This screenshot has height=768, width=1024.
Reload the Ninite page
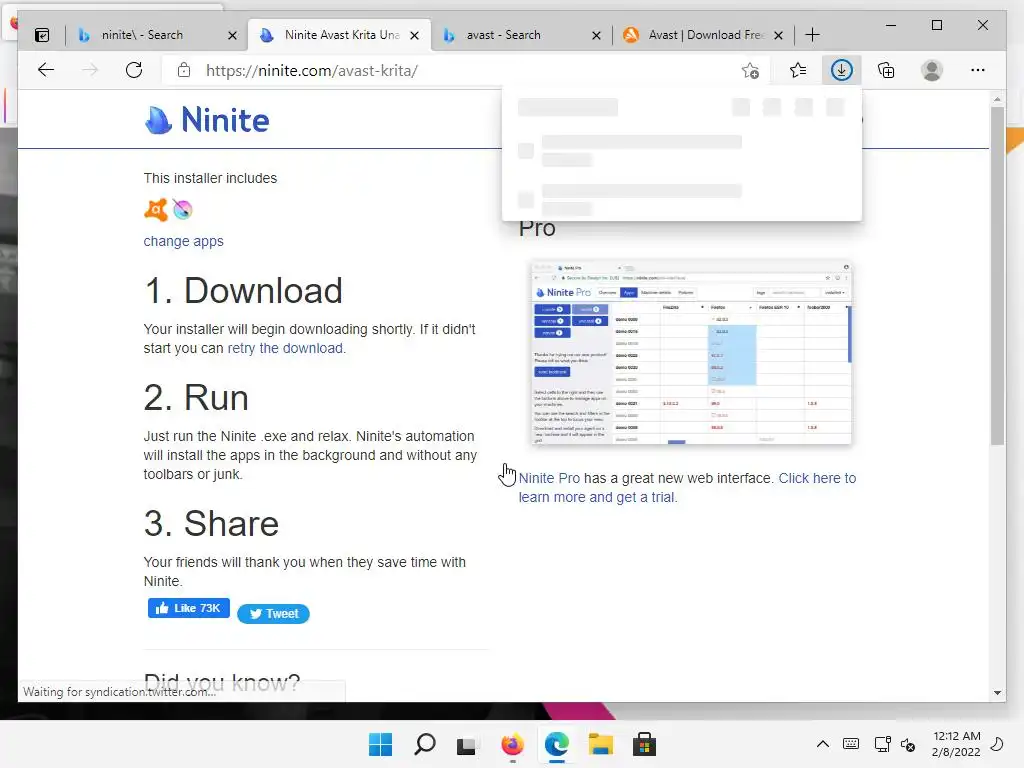[x=134, y=70]
